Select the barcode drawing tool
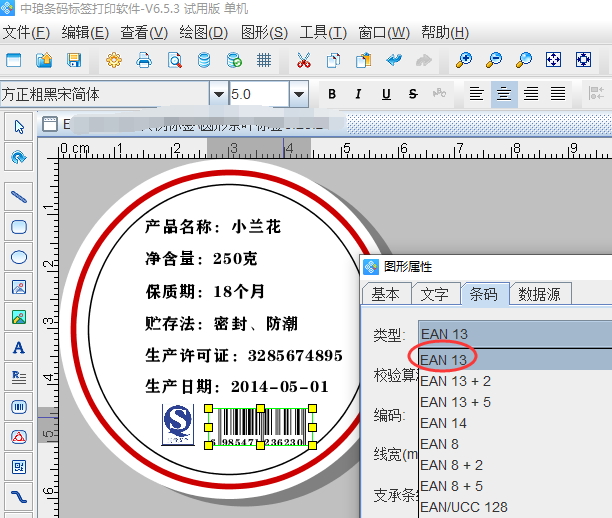612x518 pixels. point(19,407)
